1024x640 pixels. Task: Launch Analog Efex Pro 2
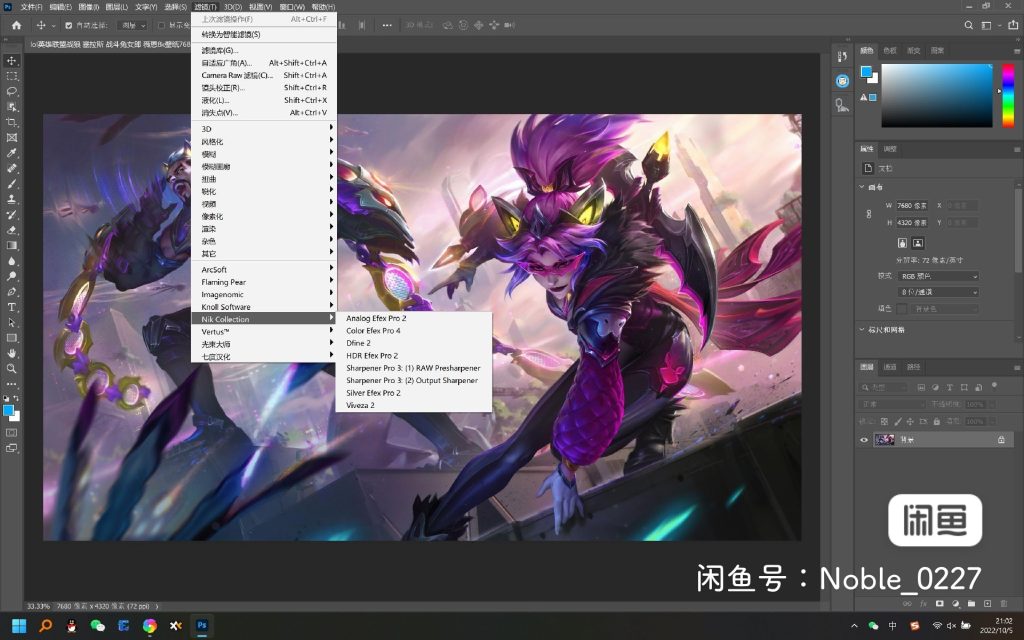[413, 318]
